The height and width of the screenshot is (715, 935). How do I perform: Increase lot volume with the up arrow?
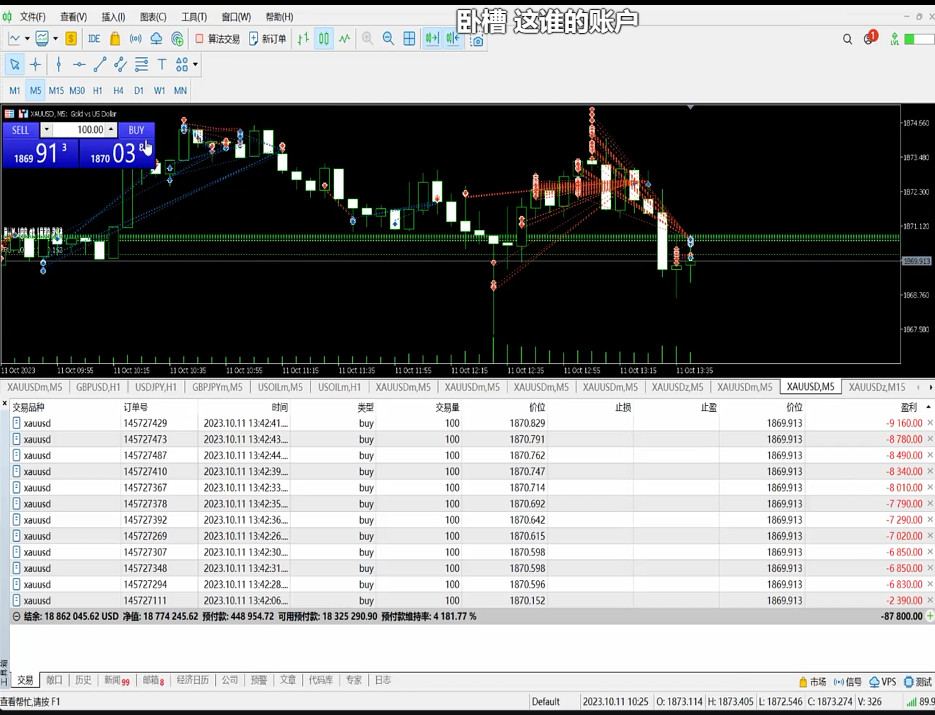111,128
